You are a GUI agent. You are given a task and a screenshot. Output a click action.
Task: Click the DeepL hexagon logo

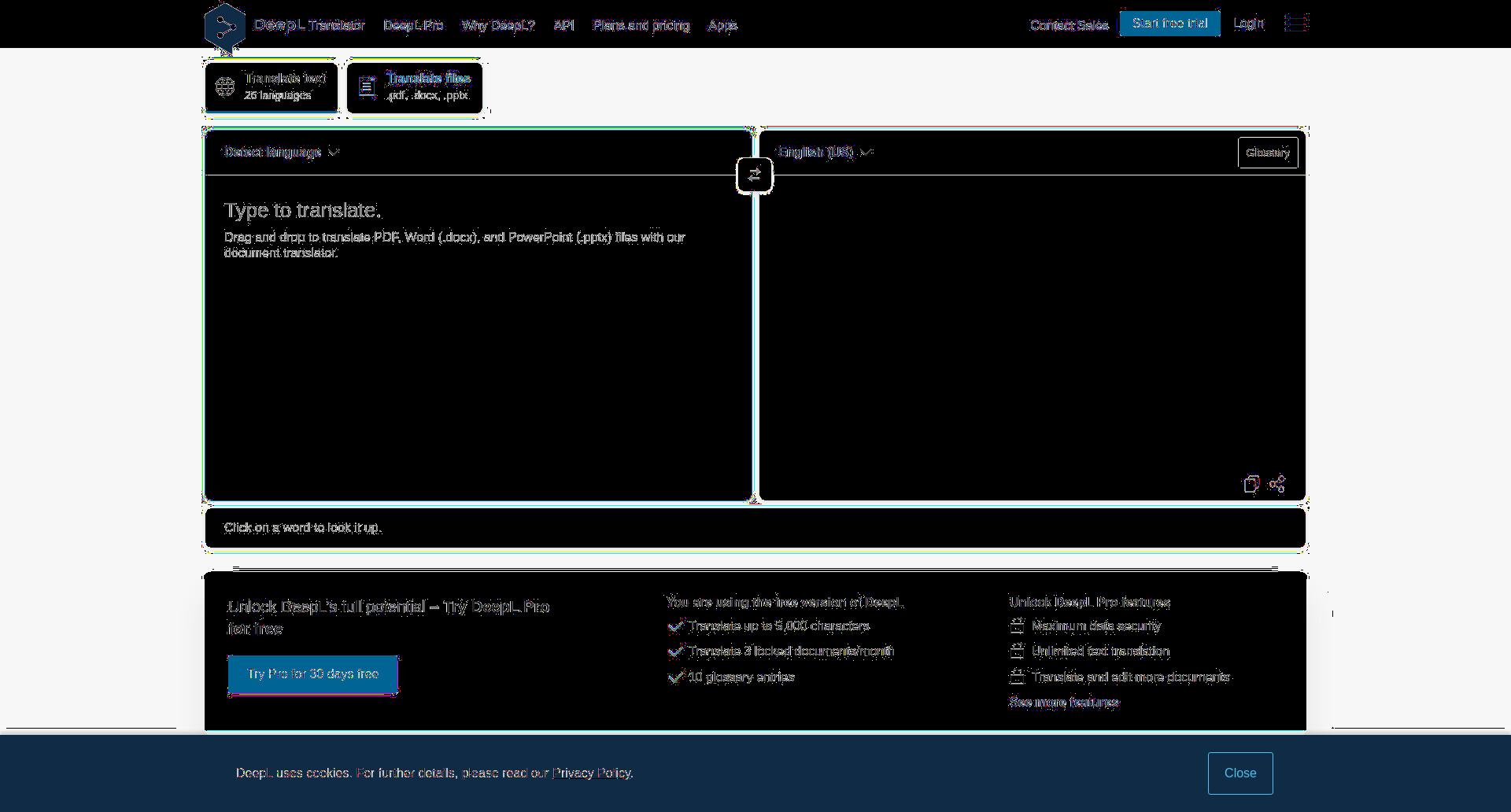point(225,28)
